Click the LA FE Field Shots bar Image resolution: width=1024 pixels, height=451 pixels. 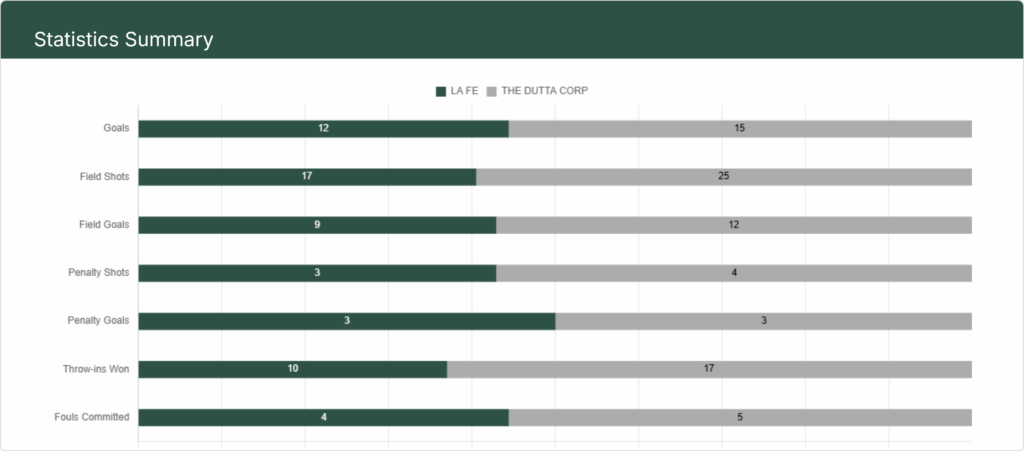tap(307, 177)
